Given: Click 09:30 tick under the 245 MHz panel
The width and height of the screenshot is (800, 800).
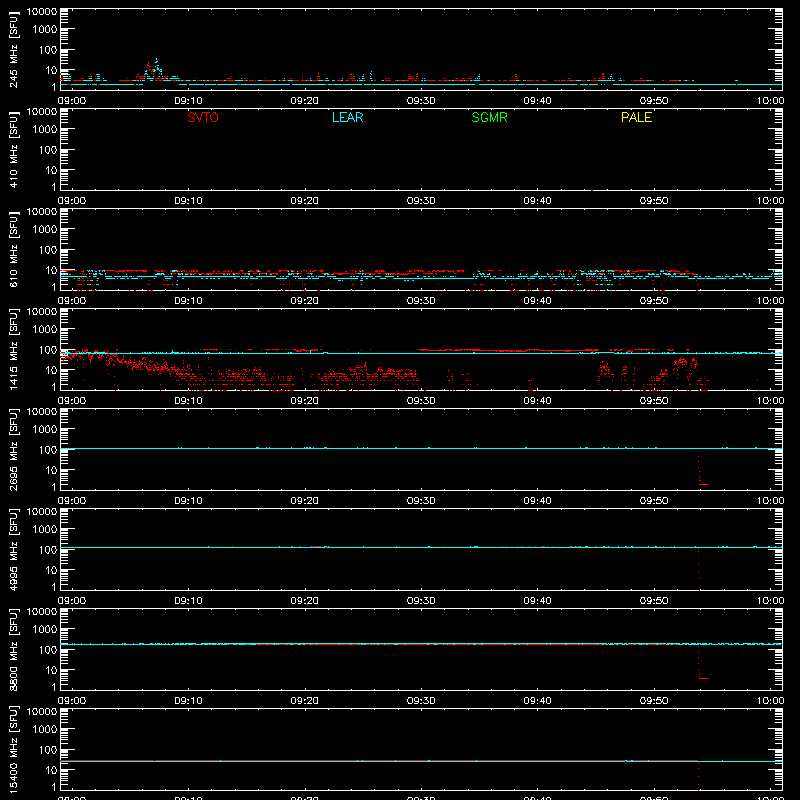Looking at the screenshot, I should pyautogui.click(x=421, y=101).
